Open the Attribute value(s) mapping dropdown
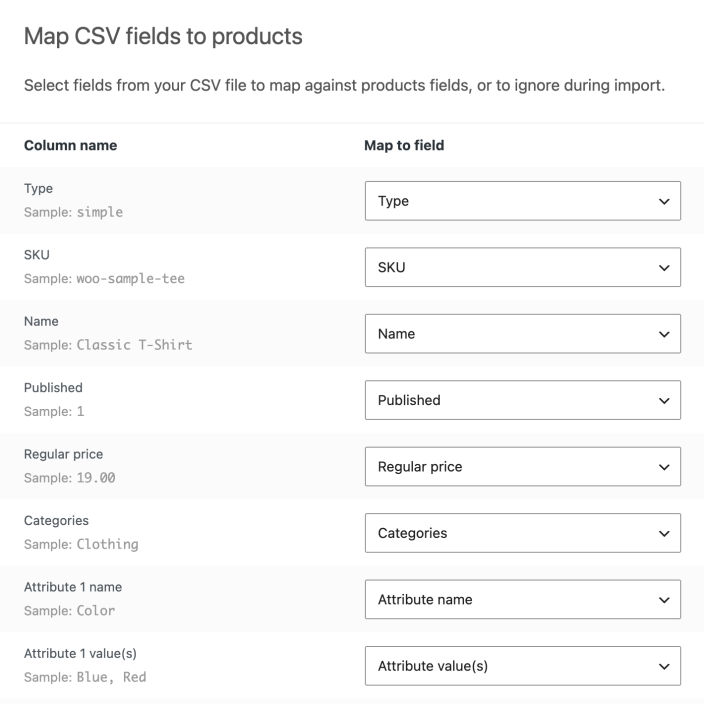Viewport: 704px width, 704px height. [x=523, y=666]
